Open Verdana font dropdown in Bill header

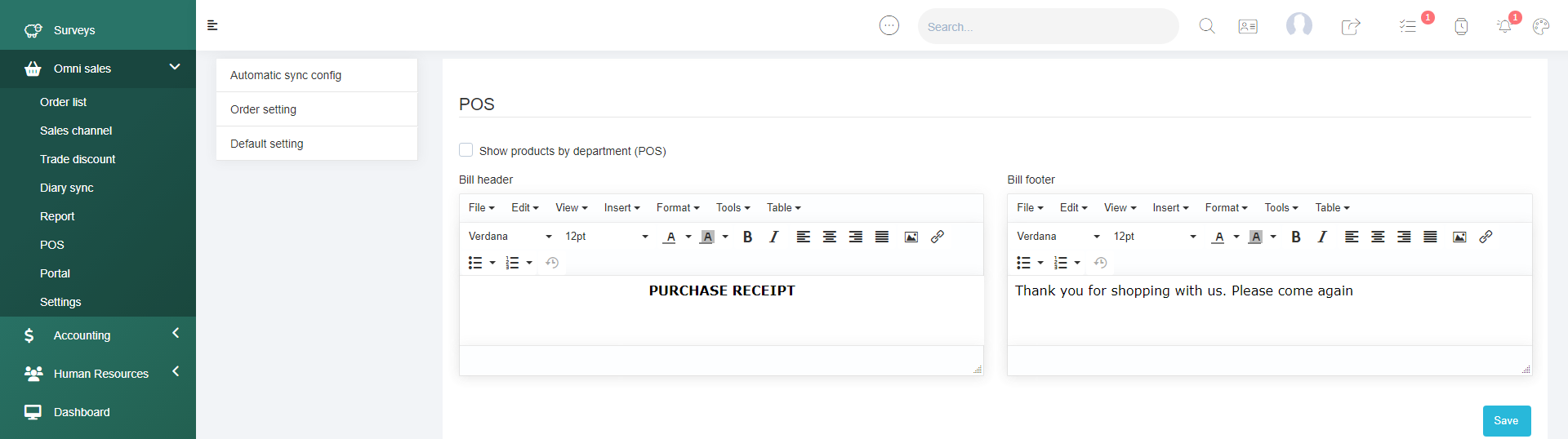tap(510, 237)
